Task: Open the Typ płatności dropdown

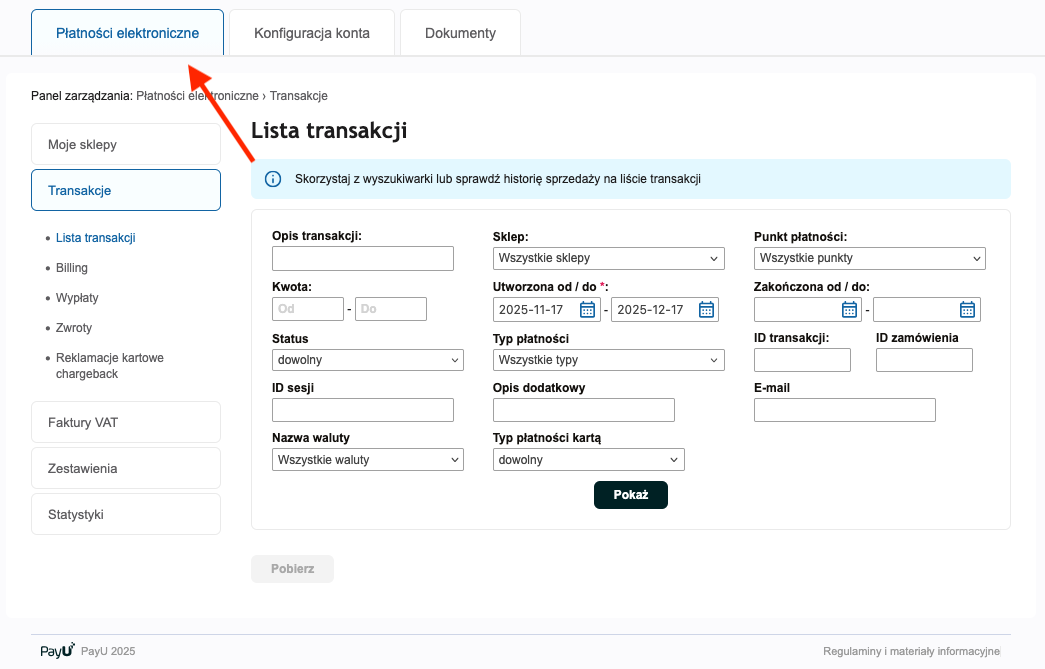Action: point(608,360)
